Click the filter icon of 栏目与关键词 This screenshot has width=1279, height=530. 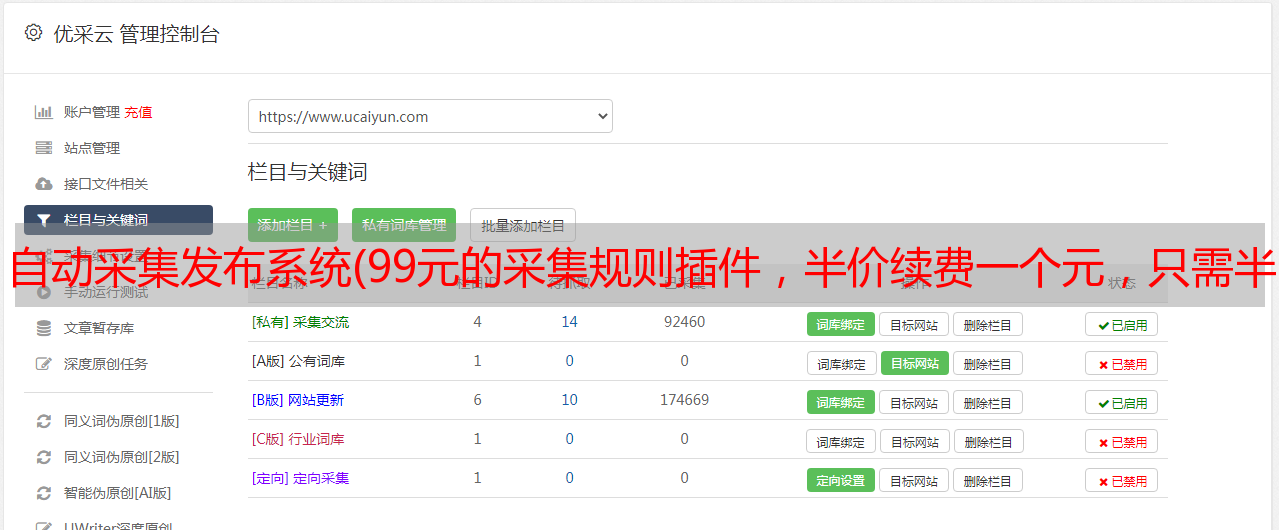pyautogui.click(x=44, y=220)
